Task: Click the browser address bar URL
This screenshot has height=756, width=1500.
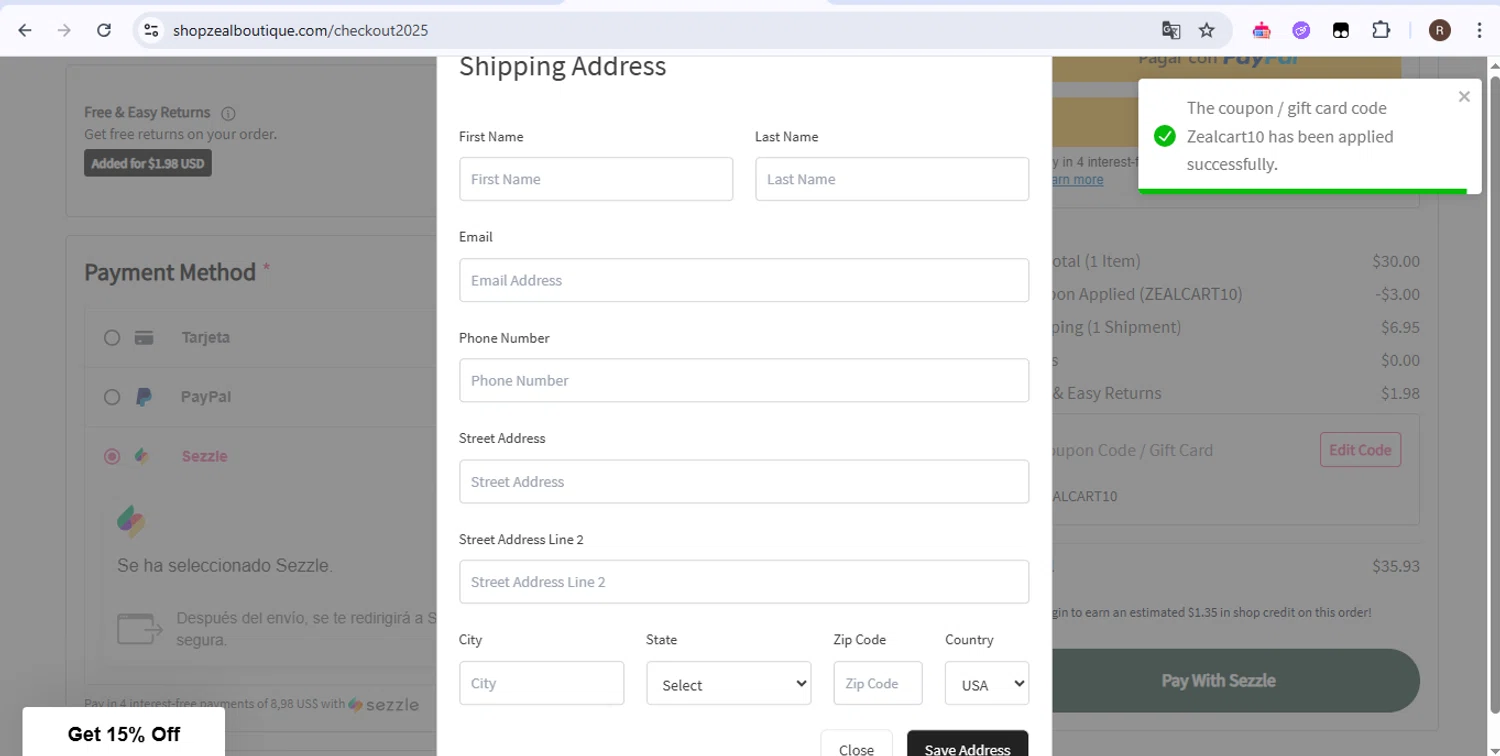Action: [x=300, y=30]
